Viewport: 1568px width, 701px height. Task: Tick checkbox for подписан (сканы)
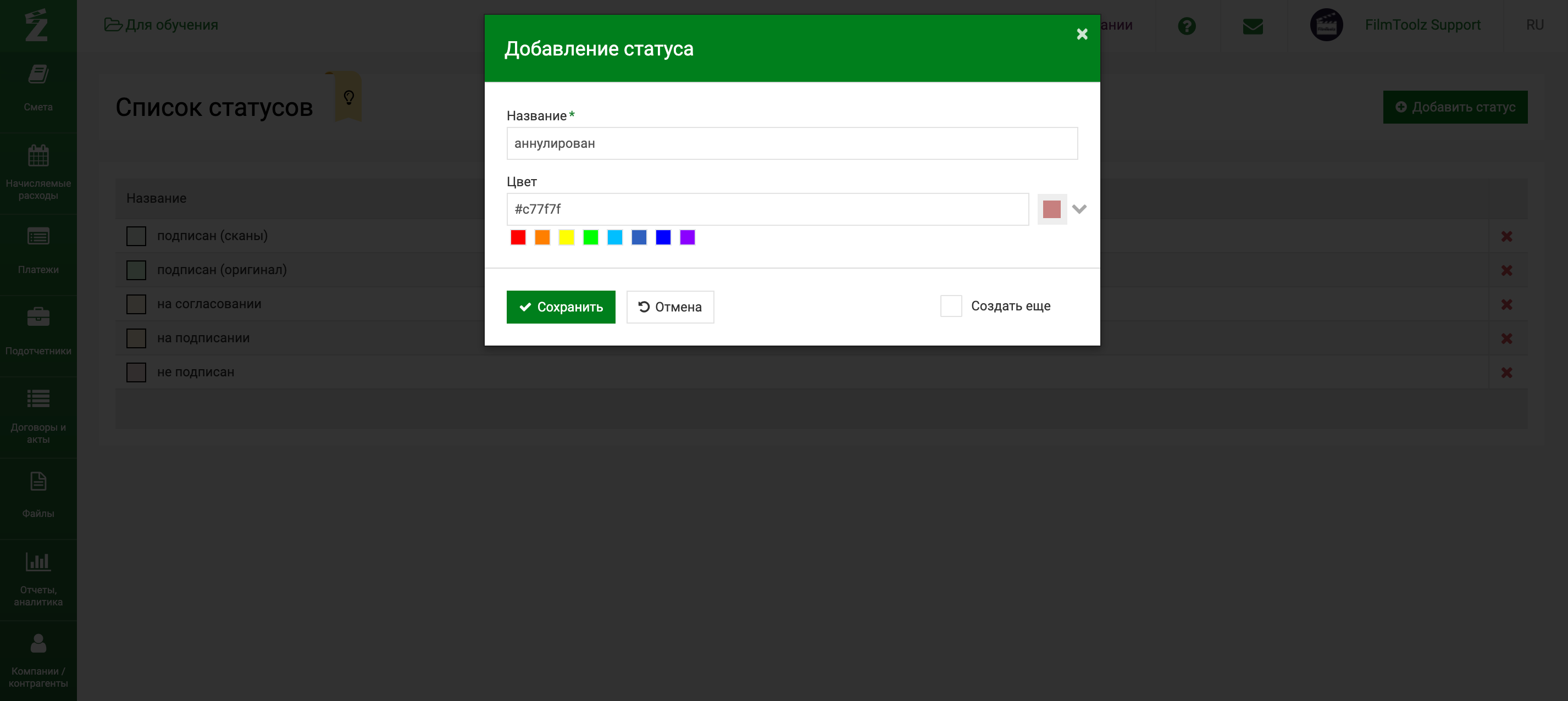tap(136, 236)
